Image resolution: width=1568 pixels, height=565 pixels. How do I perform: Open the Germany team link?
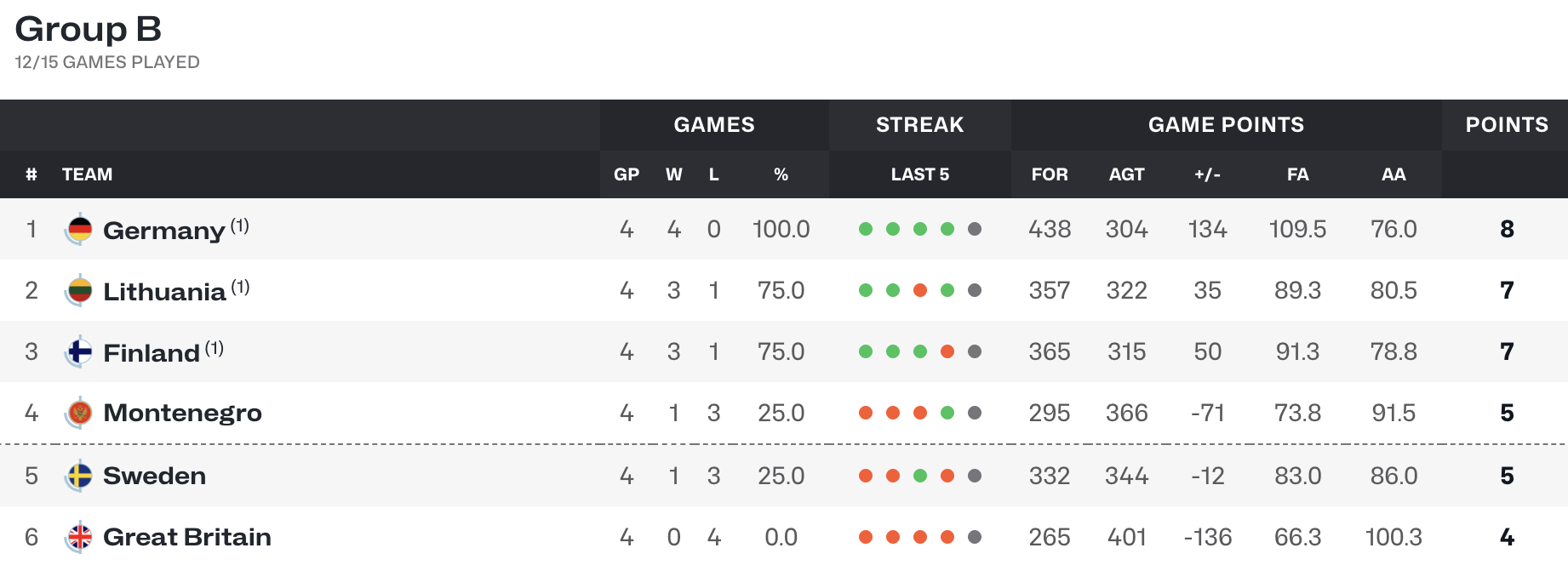[x=164, y=231]
